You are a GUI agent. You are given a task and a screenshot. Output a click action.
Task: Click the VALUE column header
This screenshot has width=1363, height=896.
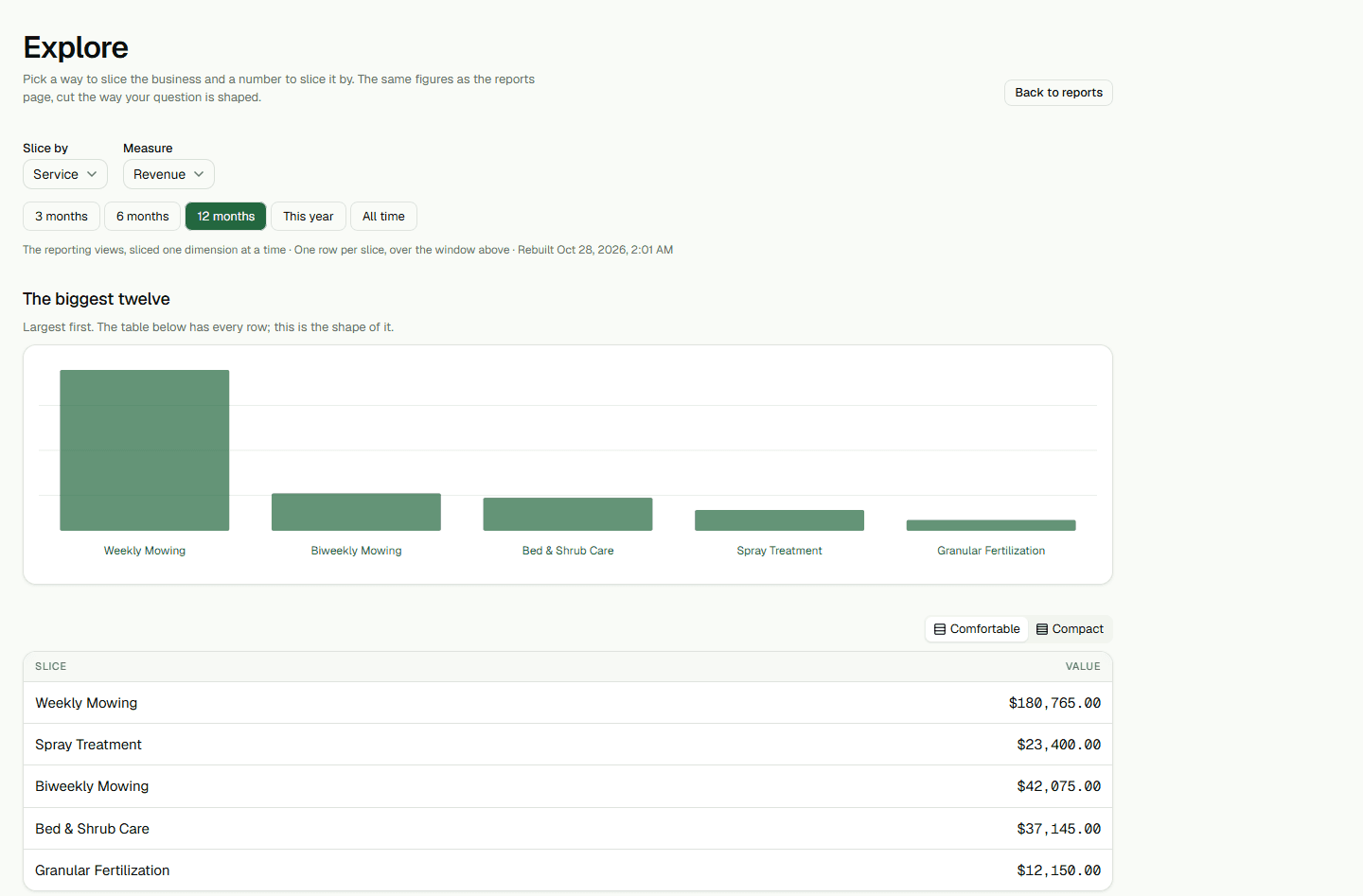(x=1083, y=666)
